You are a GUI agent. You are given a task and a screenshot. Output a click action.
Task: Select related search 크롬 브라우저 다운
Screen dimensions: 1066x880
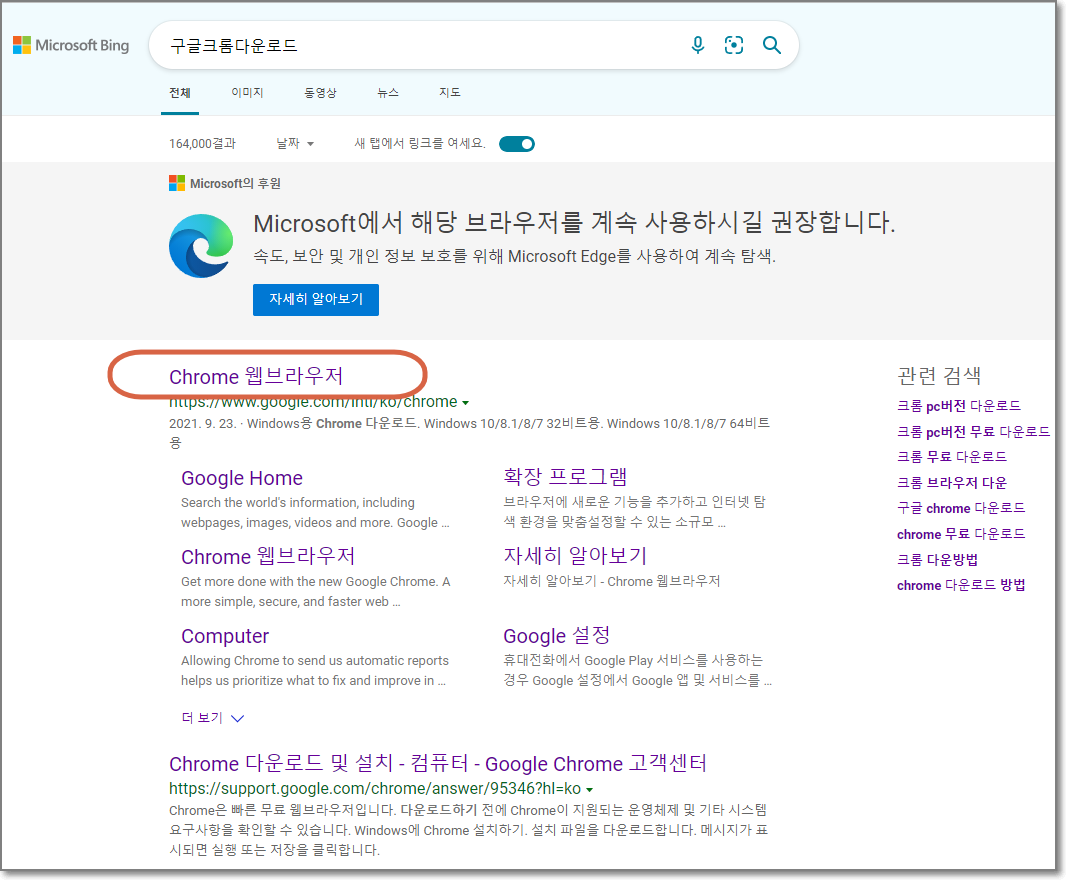tap(952, 483)
